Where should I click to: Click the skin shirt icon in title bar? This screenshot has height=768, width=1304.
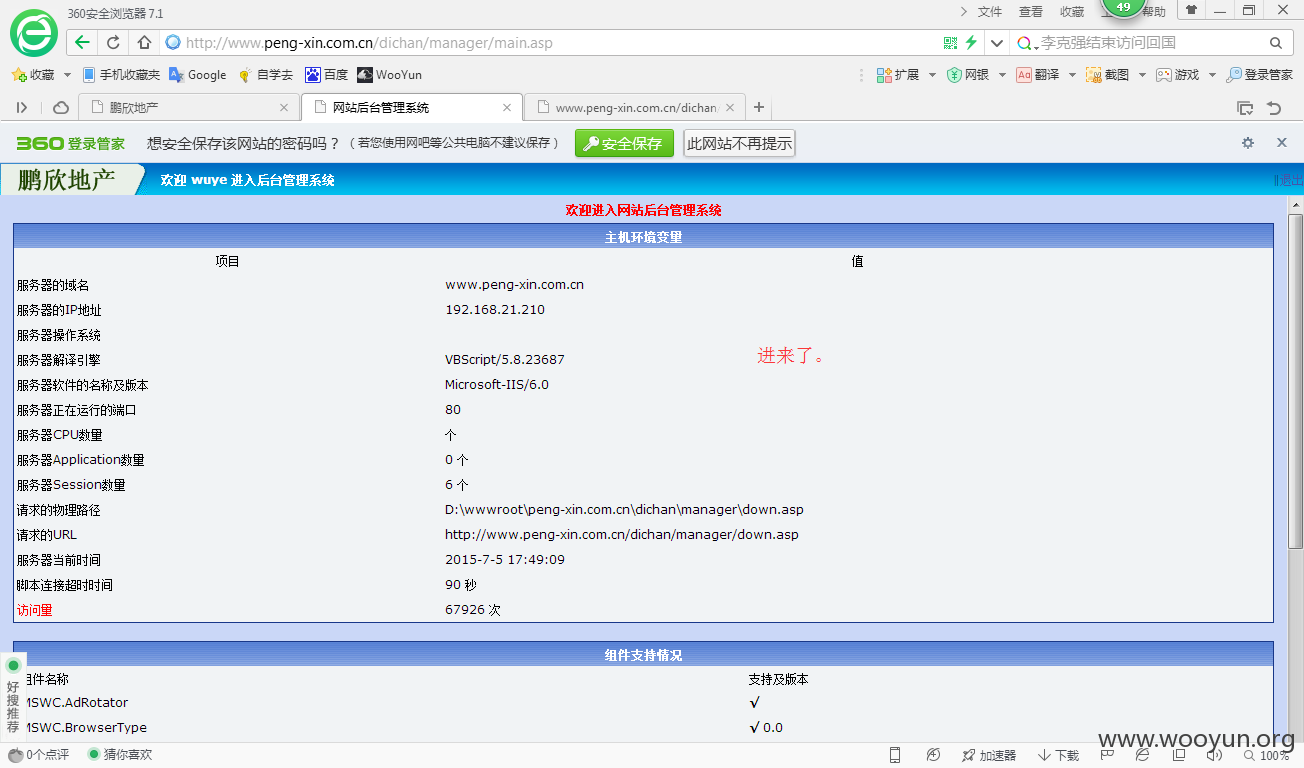click(x=1190, y=10)
